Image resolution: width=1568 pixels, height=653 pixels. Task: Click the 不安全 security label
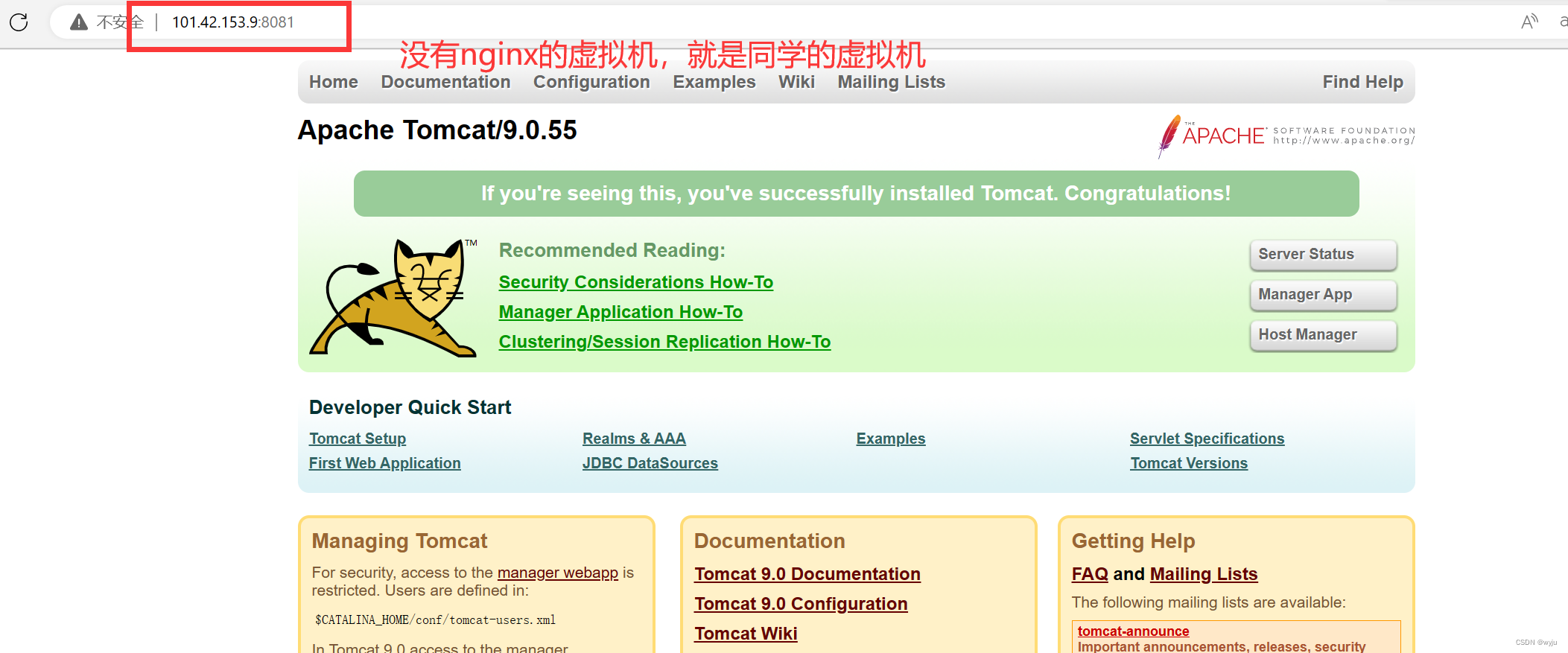120,22
